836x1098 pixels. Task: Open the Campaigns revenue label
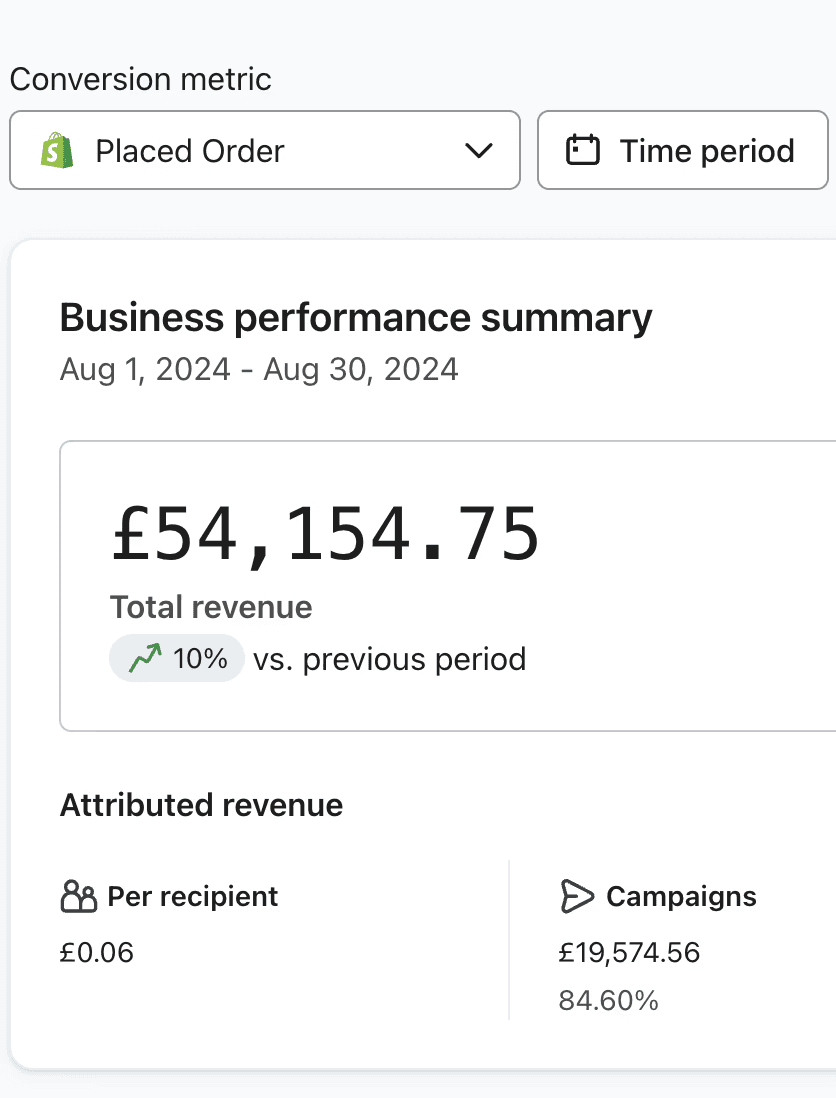681,896
